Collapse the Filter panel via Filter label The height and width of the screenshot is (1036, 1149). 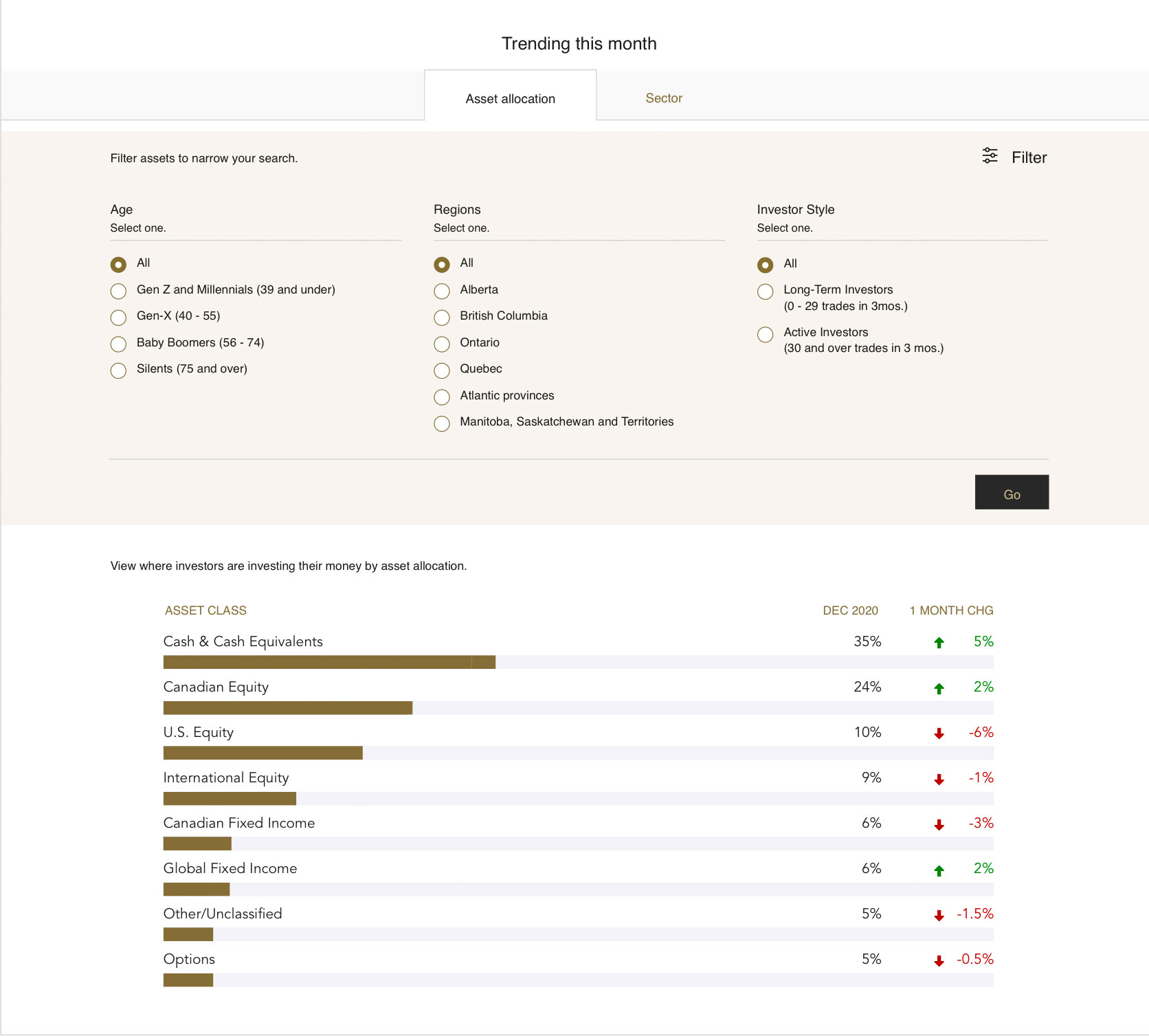(1029, 157)
